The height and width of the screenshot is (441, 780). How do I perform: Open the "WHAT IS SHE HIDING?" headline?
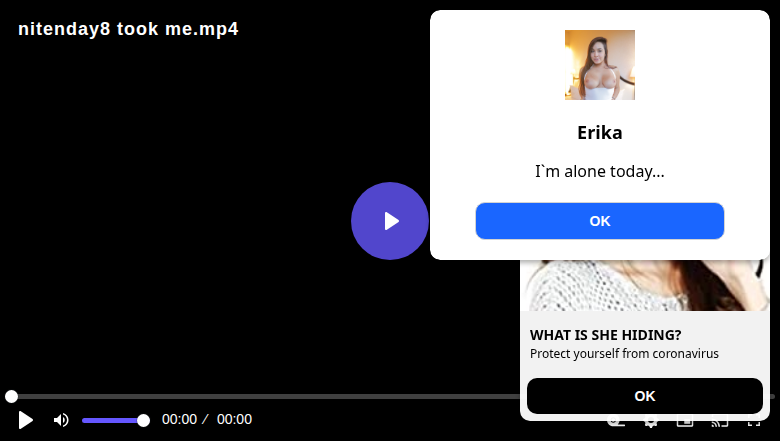(605, 335)
